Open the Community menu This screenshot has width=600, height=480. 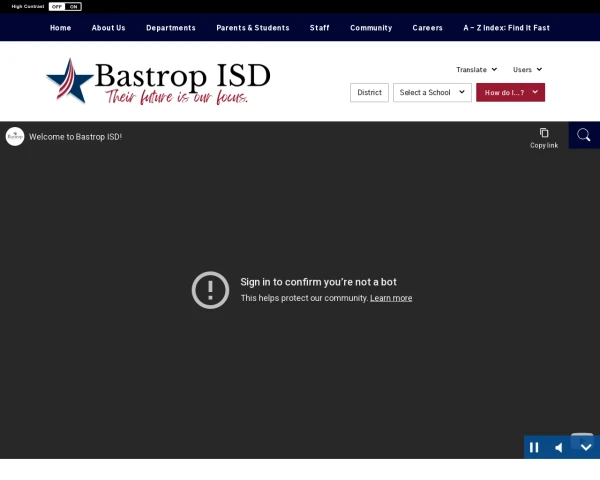[x=371, y=28]
